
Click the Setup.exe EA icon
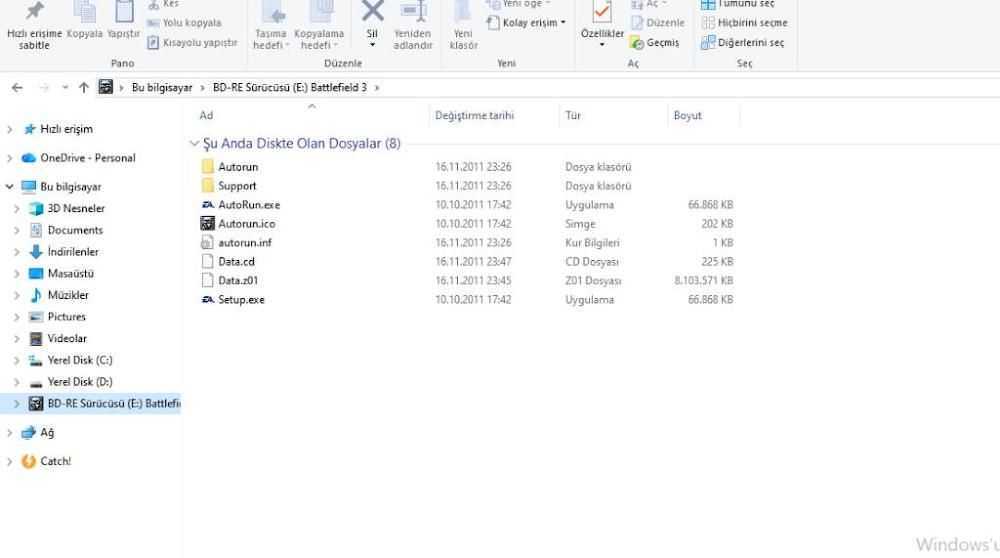[x=207, y=300]
